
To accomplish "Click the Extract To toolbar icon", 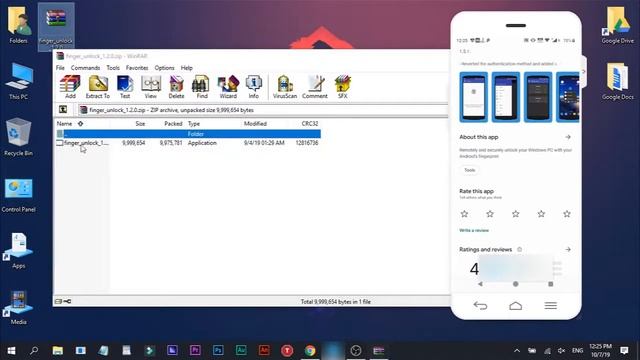I will pos(98,87).
